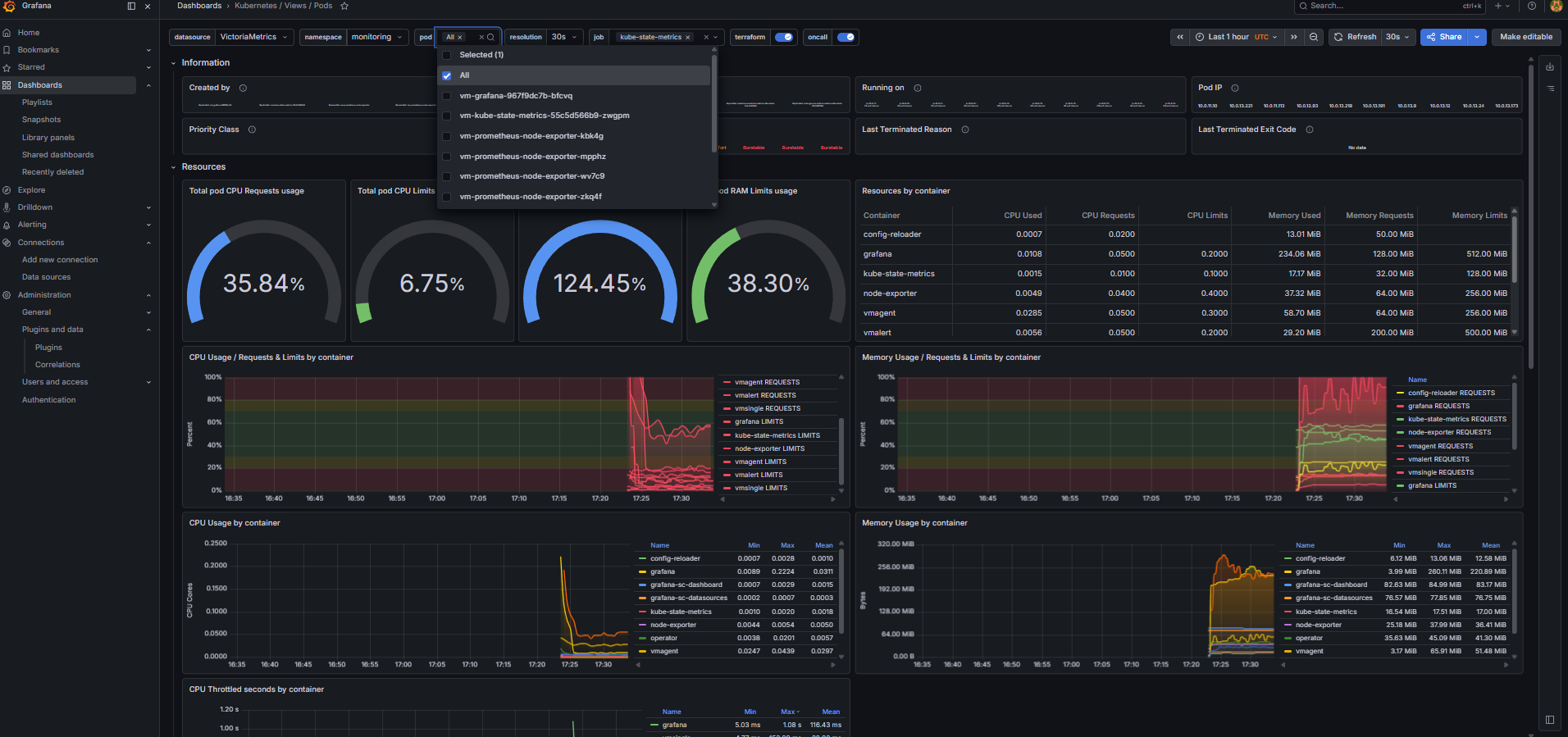Viewport: 1568px width, 737px height.
Task: Clear all job filter values
Action: 706,37
